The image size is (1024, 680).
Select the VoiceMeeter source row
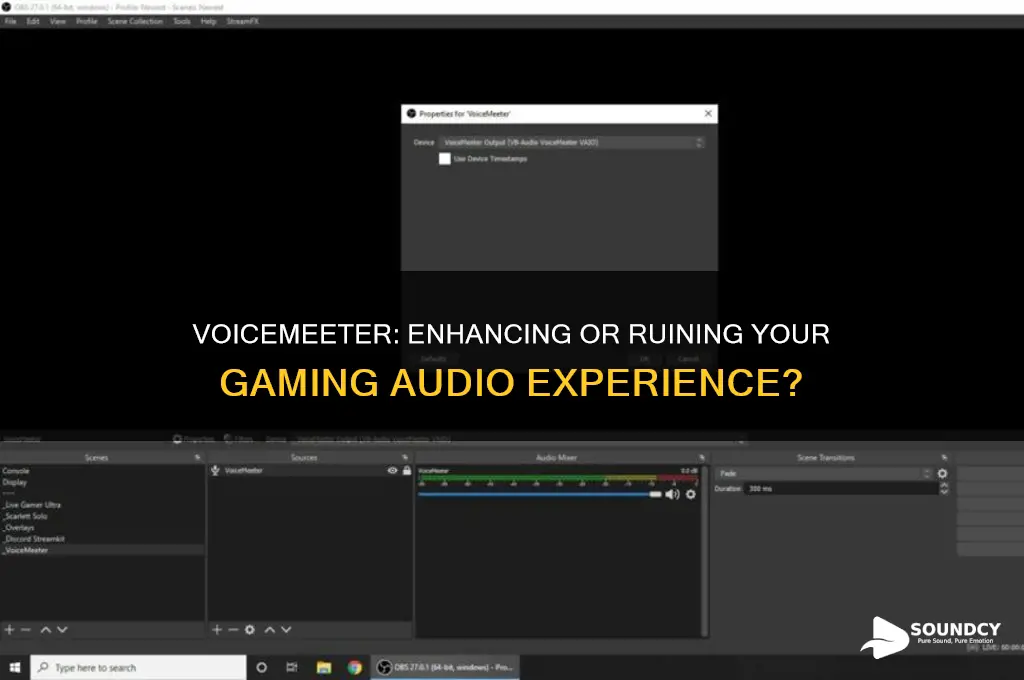[311, 470]
